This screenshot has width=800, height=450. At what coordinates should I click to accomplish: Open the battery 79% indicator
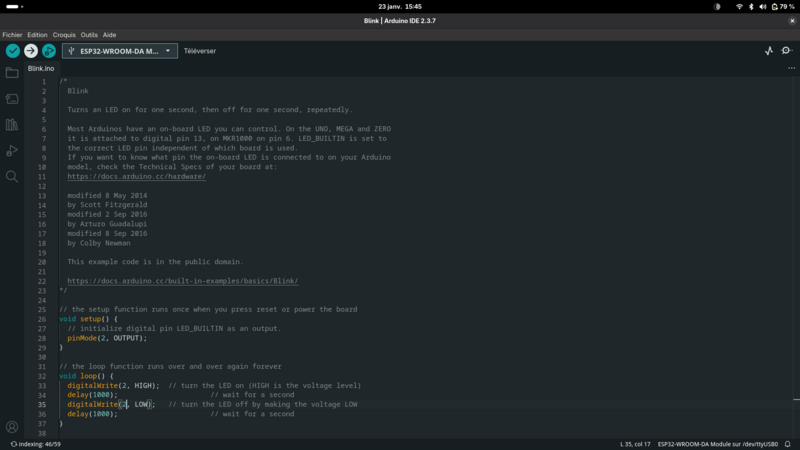tap(783, 7)
